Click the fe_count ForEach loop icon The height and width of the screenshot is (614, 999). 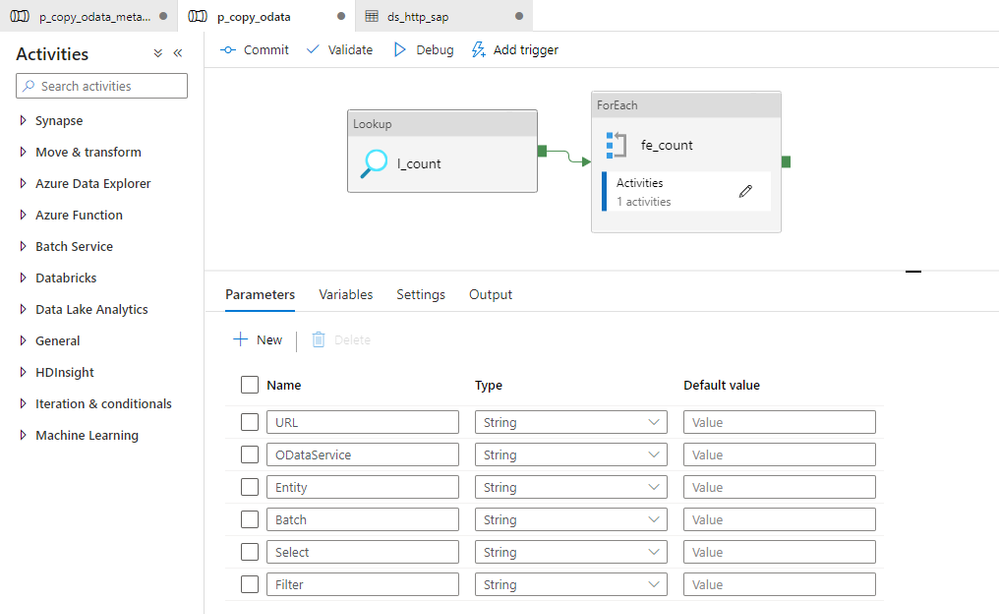pos(616,145)
